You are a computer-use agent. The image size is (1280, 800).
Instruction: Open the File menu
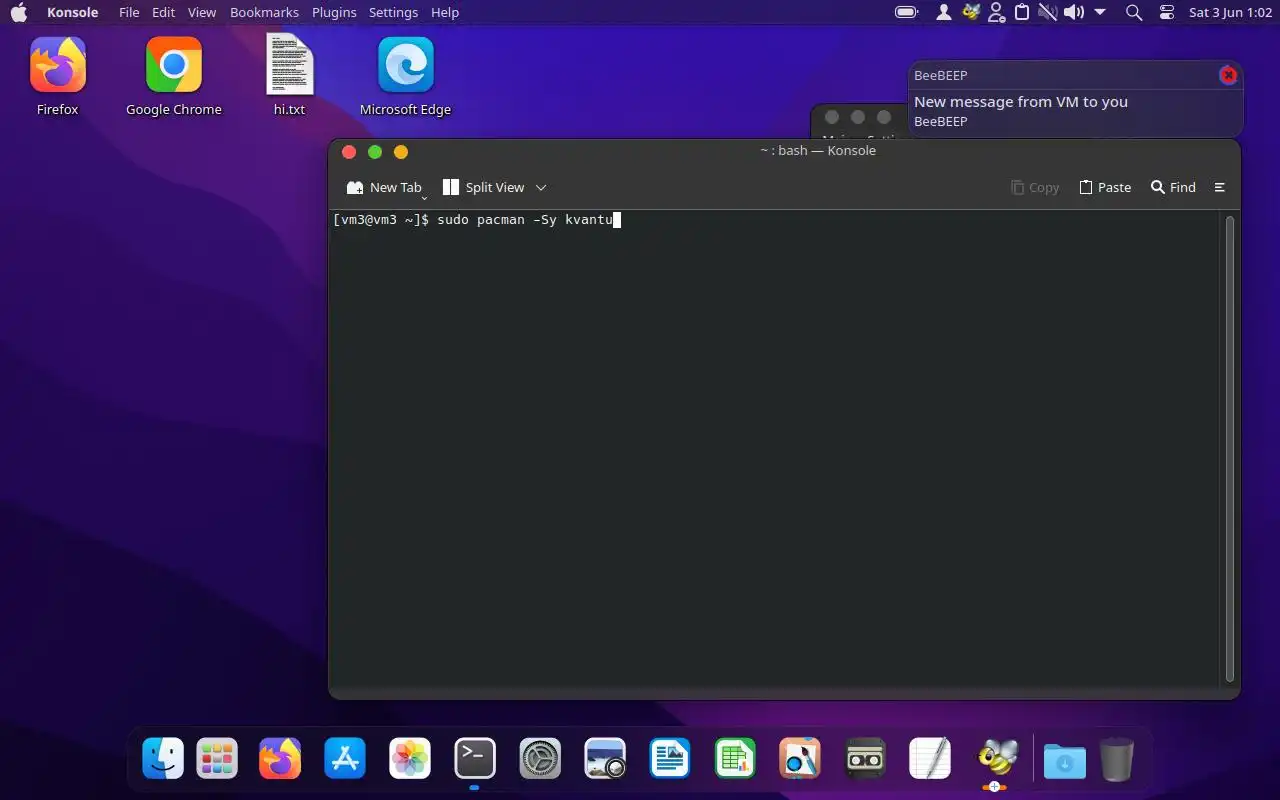[129, 12]
